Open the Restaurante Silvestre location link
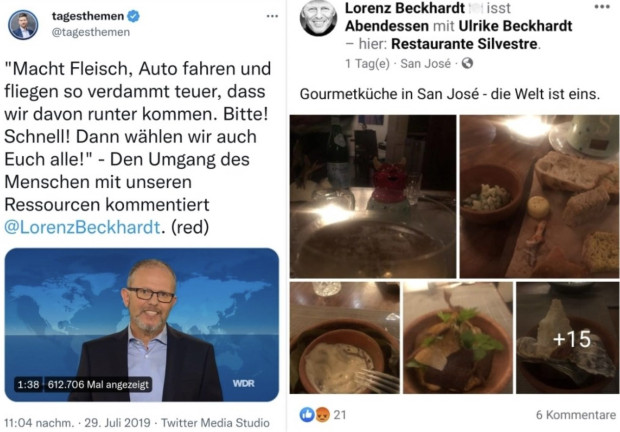This screenshot has width=620, height=432. coord(464,44)
